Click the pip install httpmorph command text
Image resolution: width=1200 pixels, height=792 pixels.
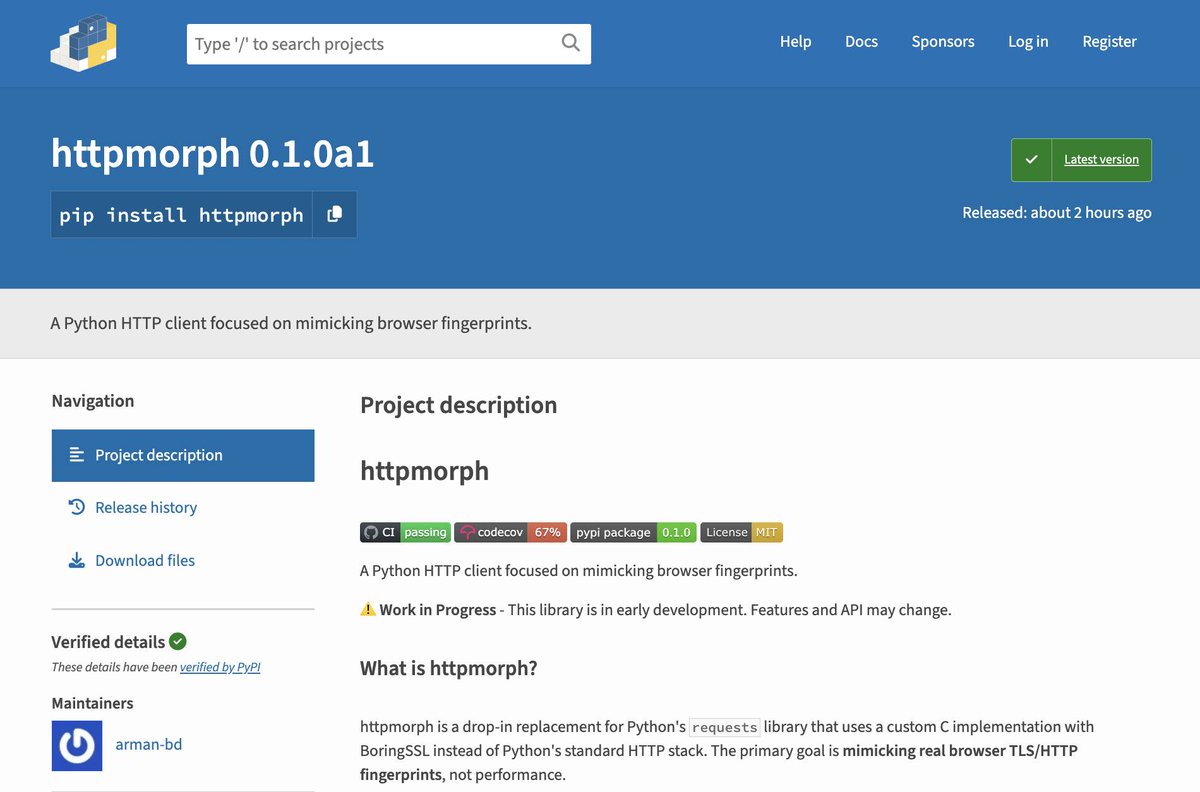(x=181, y=215)
